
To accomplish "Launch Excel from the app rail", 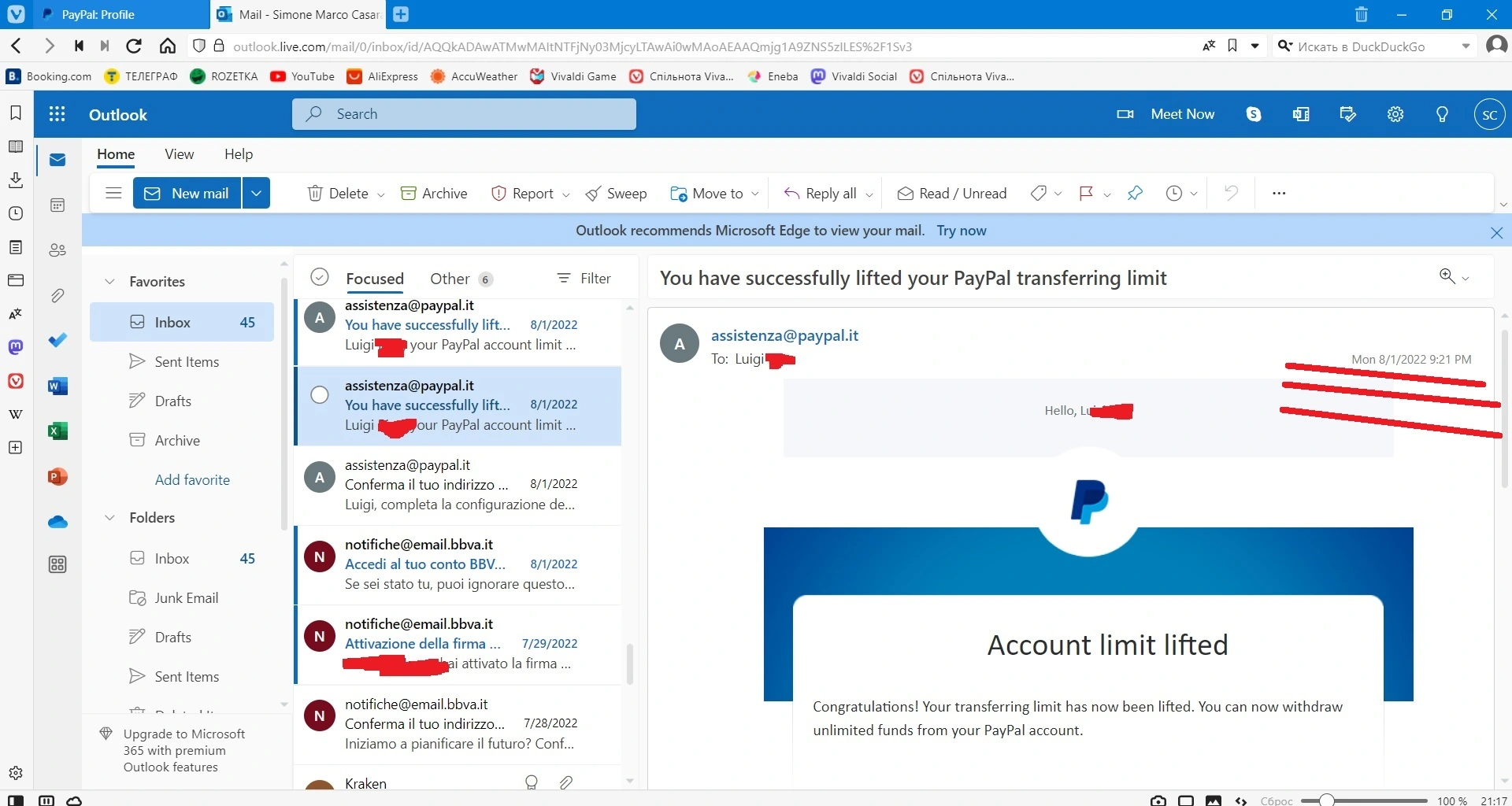I will point(57,431).
